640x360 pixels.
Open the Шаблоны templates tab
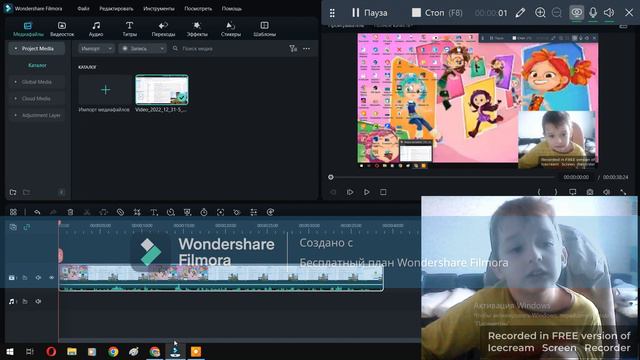pos(264,29)
